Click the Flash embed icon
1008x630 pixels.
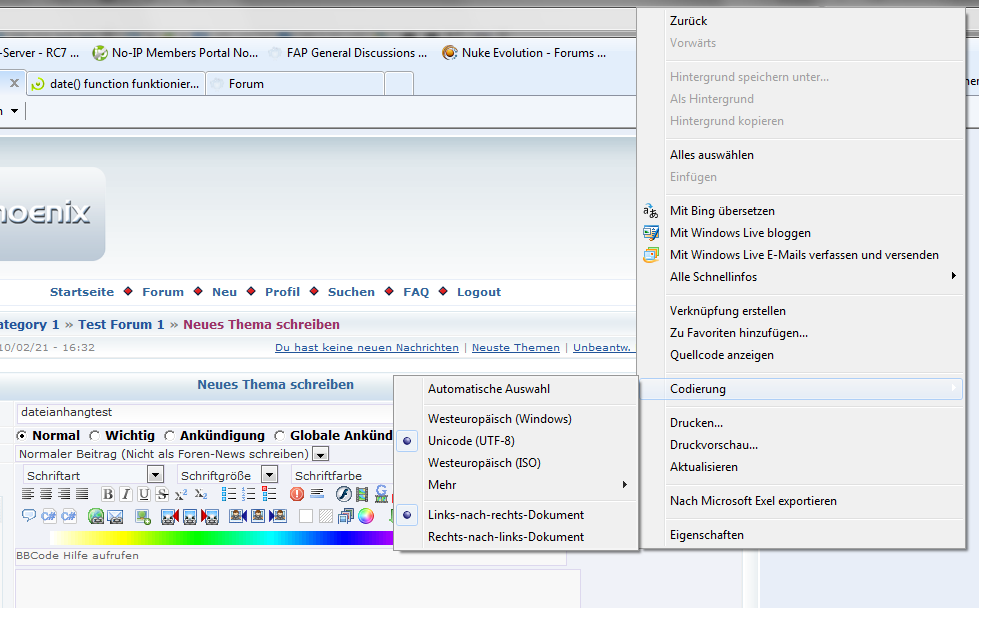tap(343, 494)
